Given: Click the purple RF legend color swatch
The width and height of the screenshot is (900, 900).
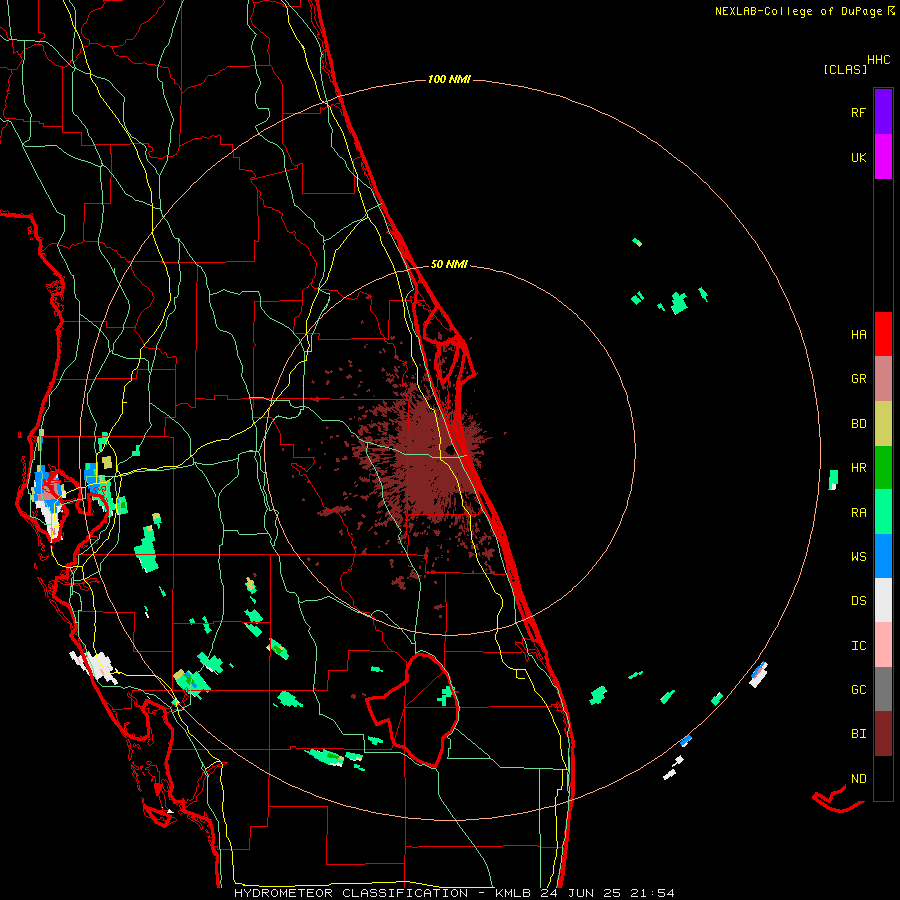Looking at the screenshot, I should click(x=883, y=112).
